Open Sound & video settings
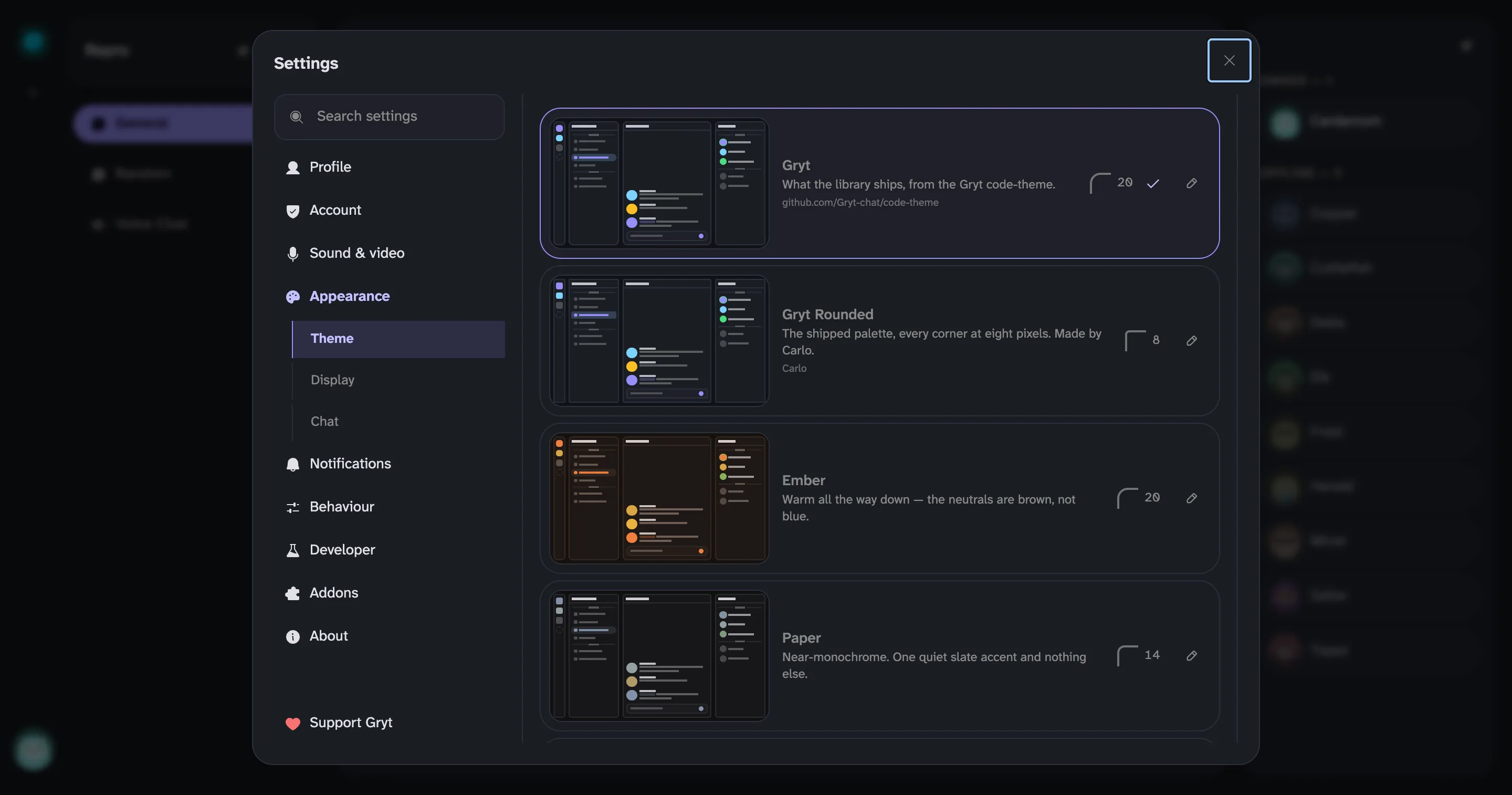Screen dimensions: 1512x795 390,253
